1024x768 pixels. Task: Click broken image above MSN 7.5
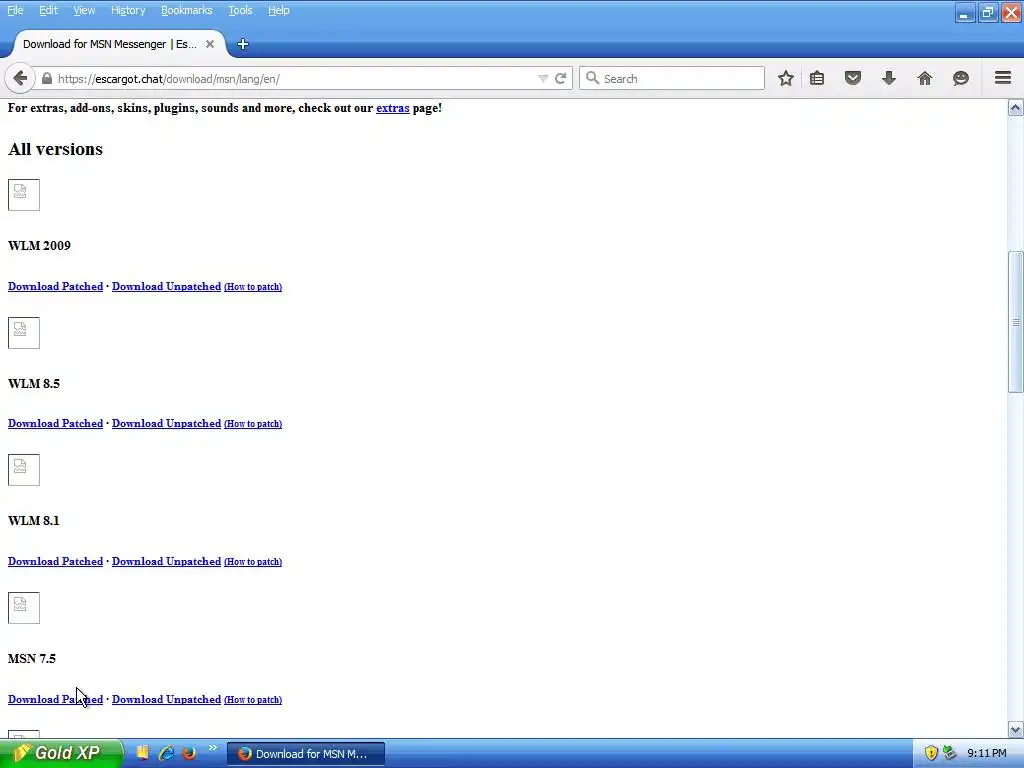(x=24, y=607)
